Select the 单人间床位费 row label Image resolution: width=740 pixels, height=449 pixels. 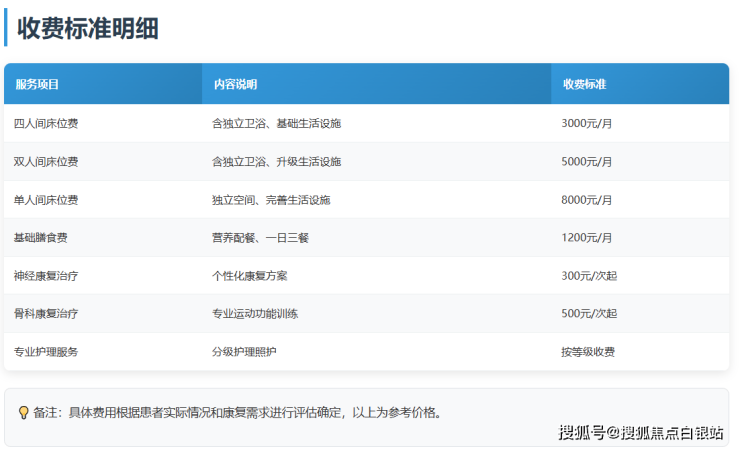pyautogui.click(x=46, y=200)
